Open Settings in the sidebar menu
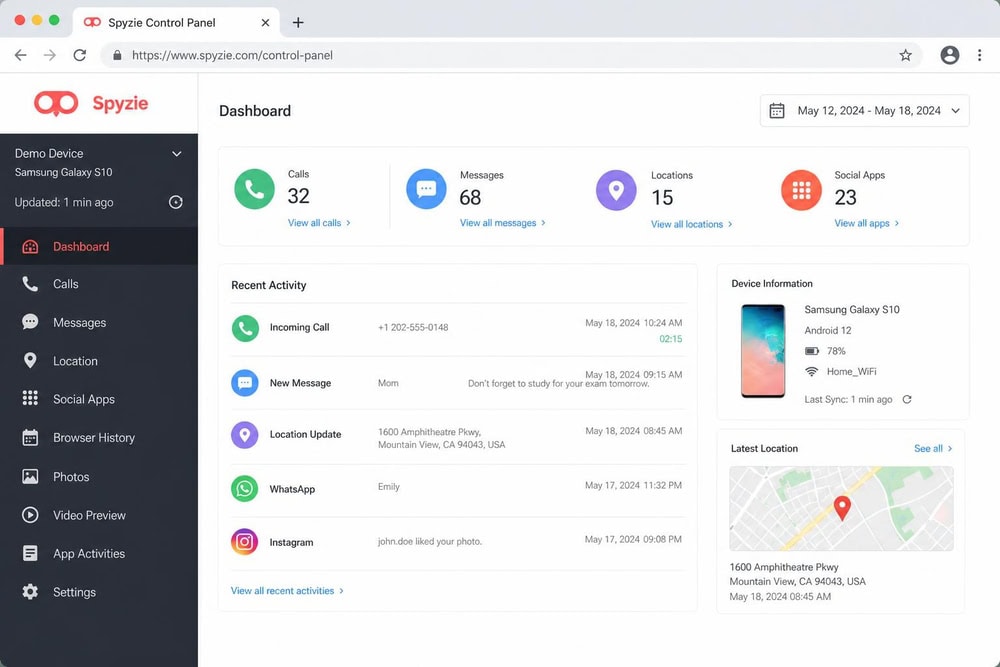This screenshot has height=667, width=1000. pos(99,592)
